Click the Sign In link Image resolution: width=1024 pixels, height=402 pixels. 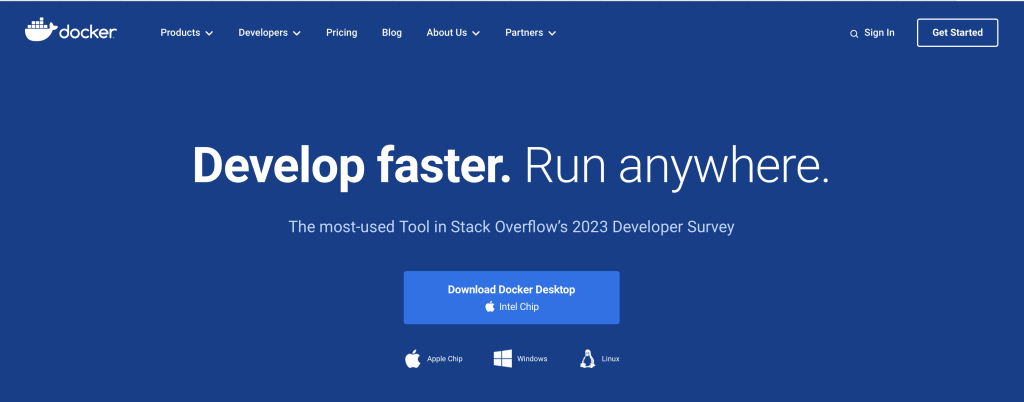pos(879,33)
